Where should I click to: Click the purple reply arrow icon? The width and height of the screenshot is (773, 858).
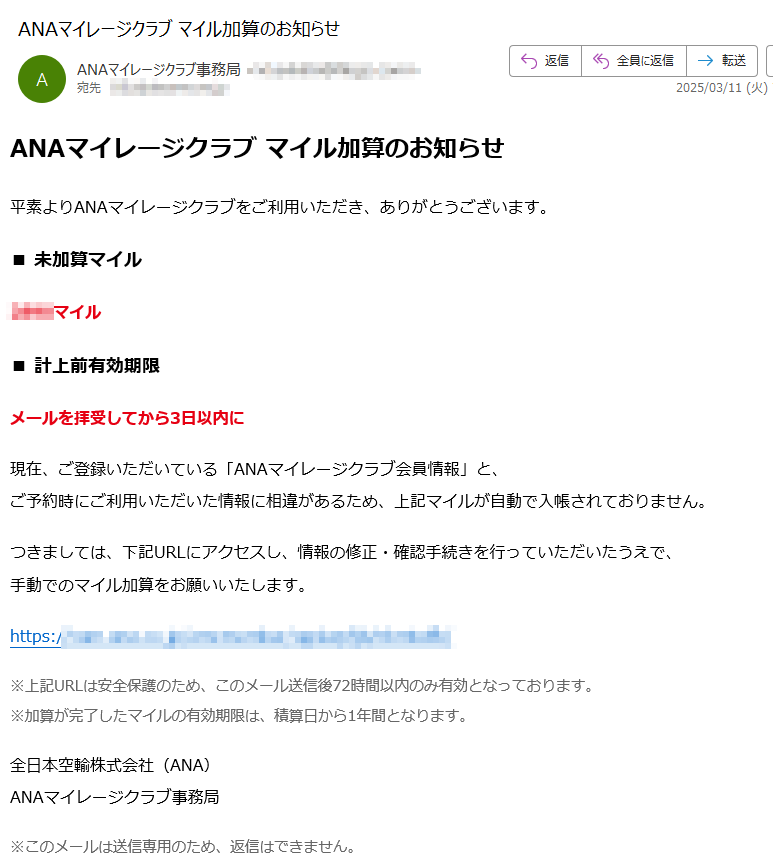pyautogui.click(x=528, y=61)
